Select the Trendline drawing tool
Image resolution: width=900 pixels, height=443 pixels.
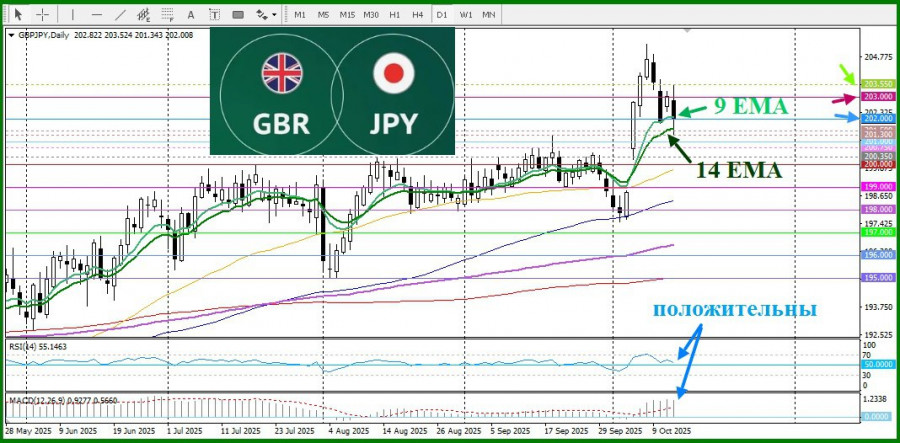coord(121,14)
